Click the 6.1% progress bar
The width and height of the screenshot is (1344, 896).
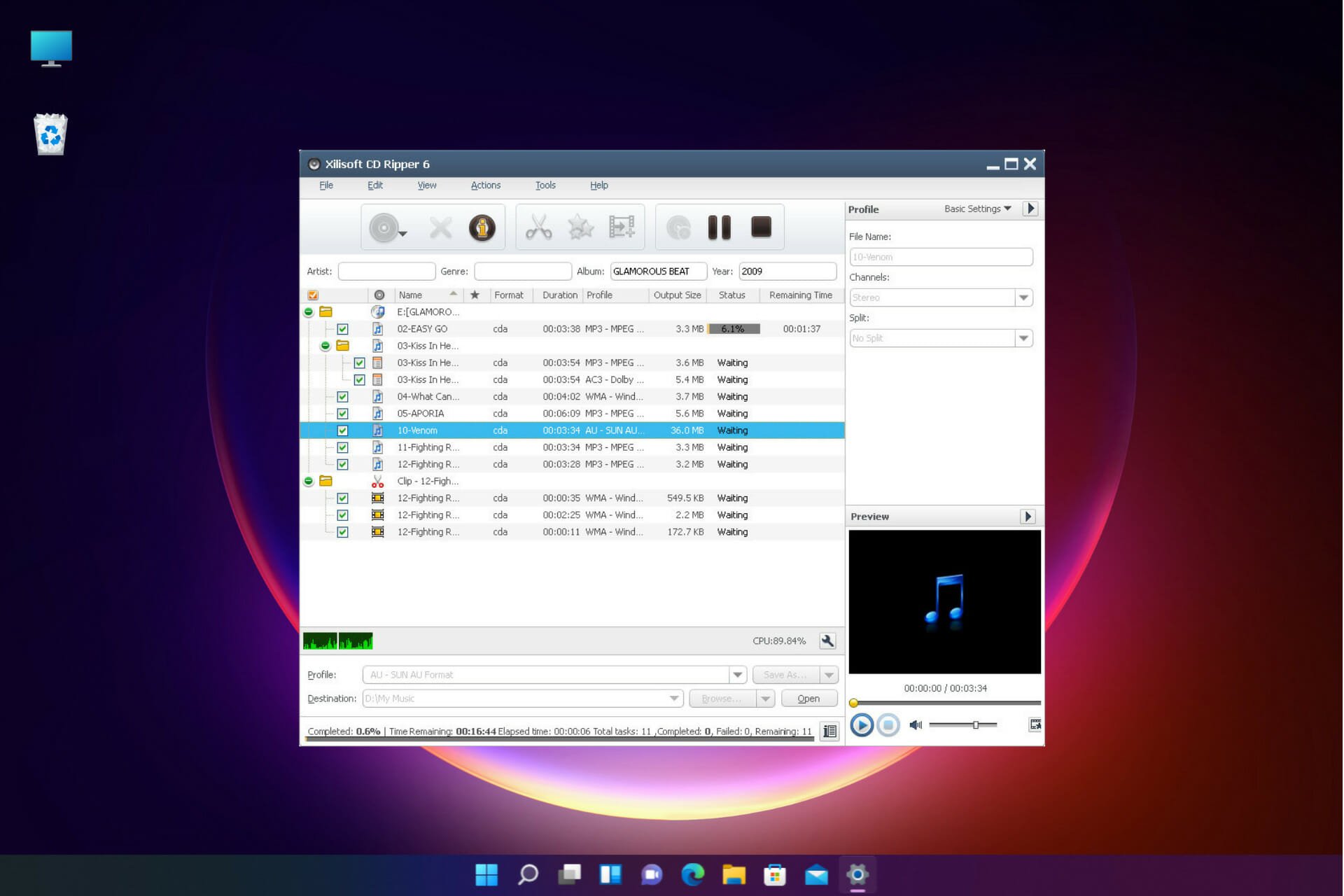point(733,329)
